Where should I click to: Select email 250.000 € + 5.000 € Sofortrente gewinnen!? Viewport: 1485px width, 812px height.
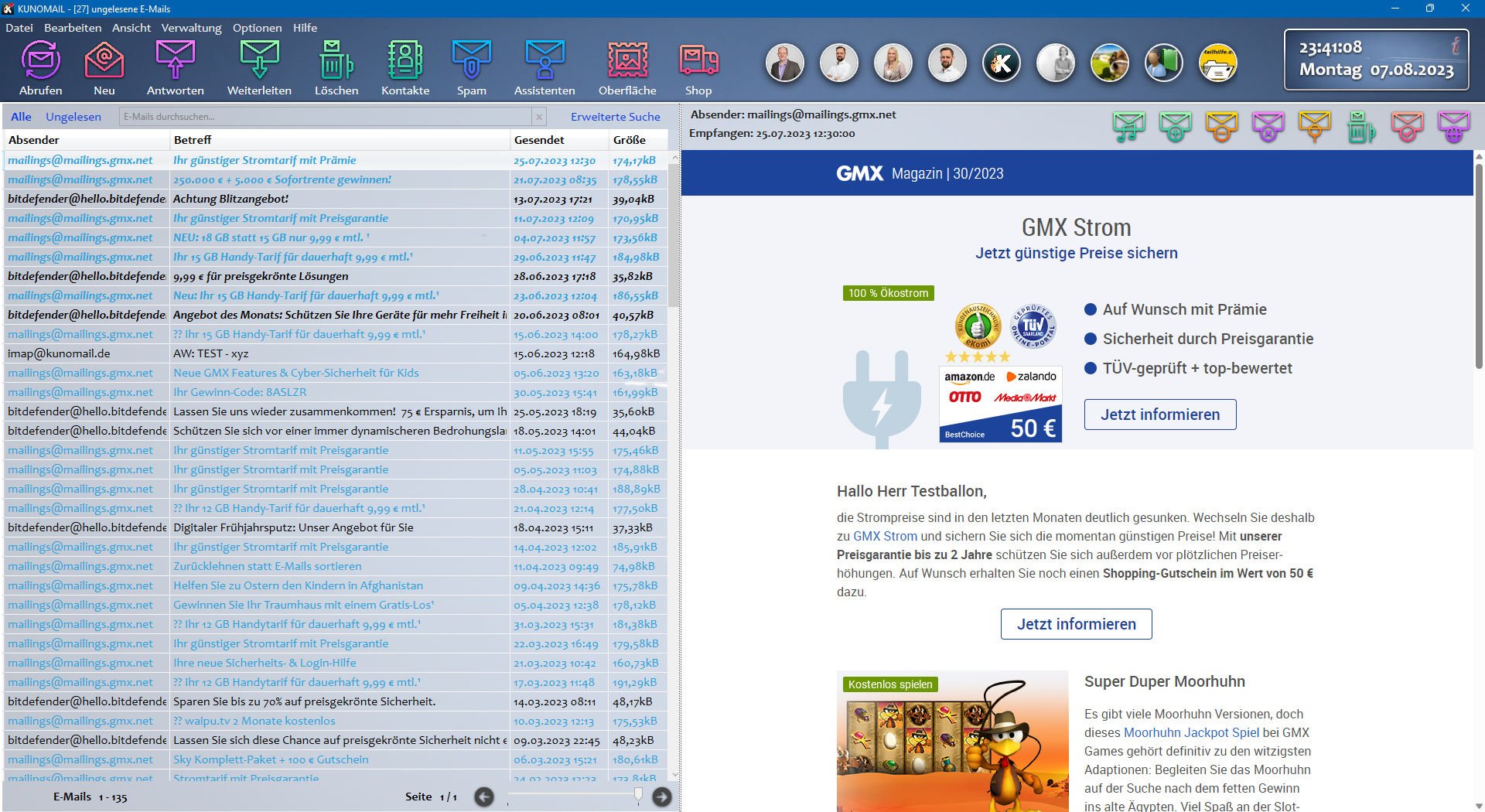click(x=336, y=179)
